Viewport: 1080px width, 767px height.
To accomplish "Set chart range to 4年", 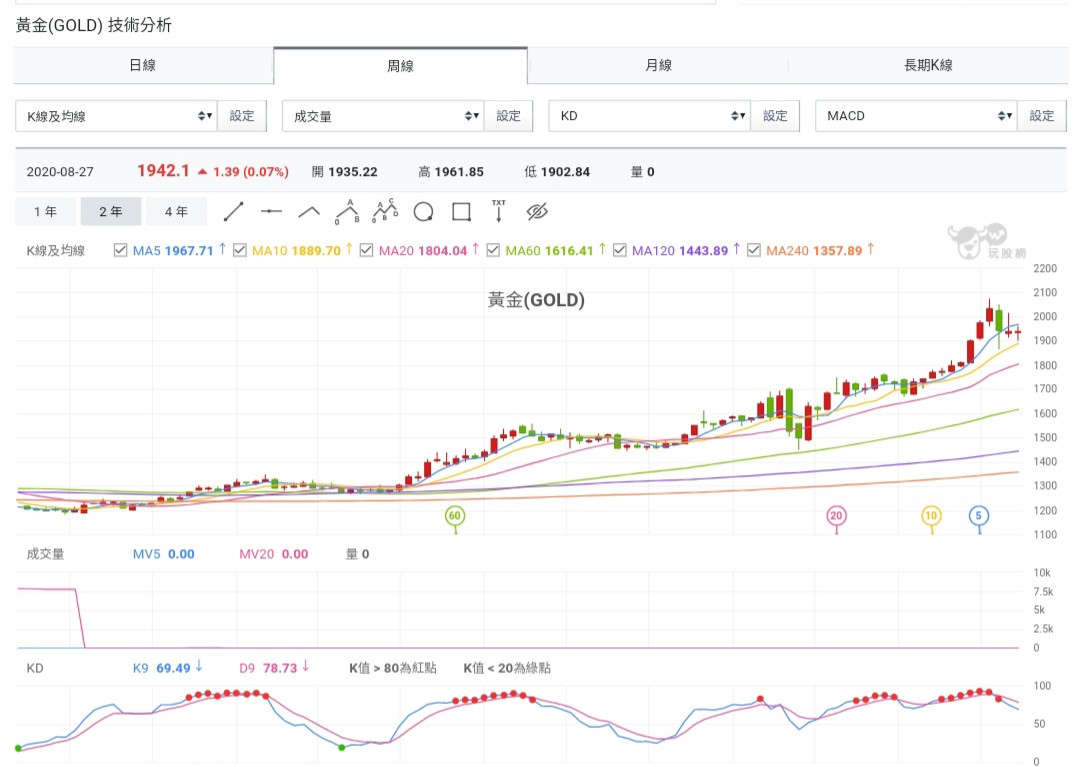I will coord(176,212).
